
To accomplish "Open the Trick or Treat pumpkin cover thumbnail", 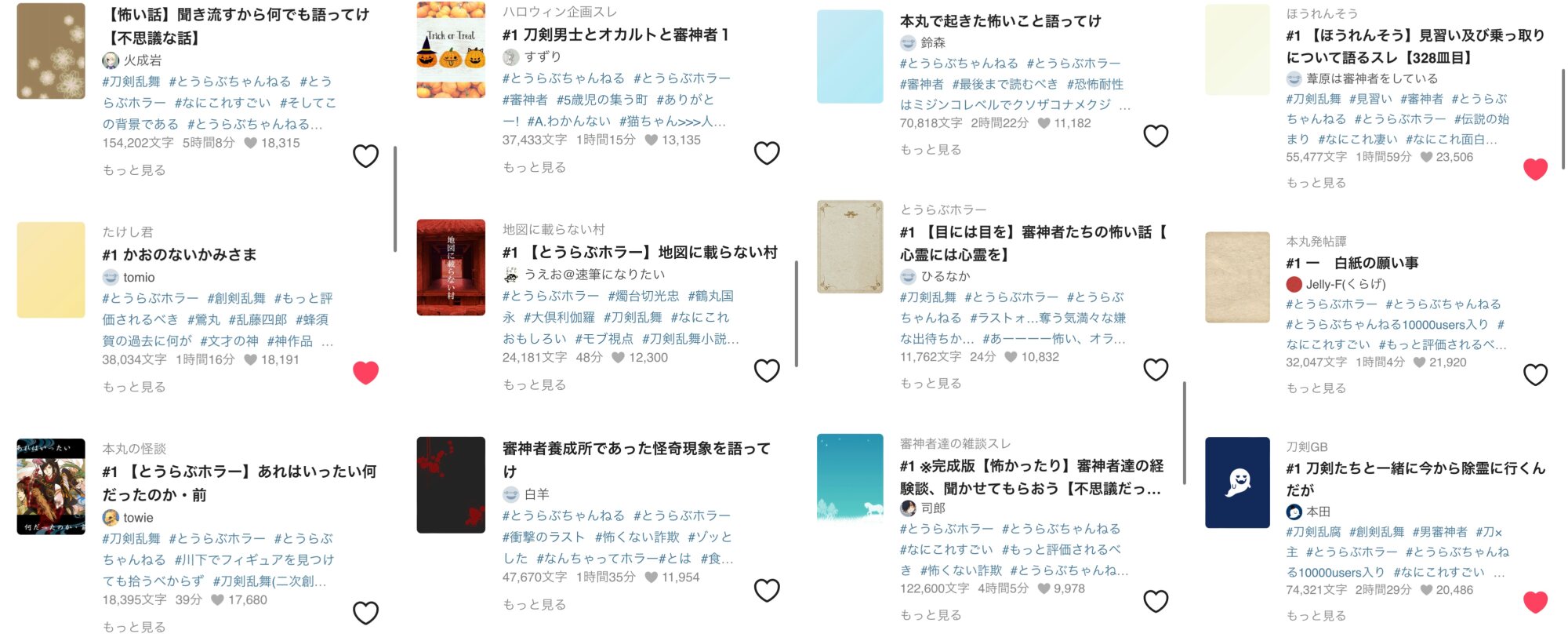I will click(x=451, y=49).
